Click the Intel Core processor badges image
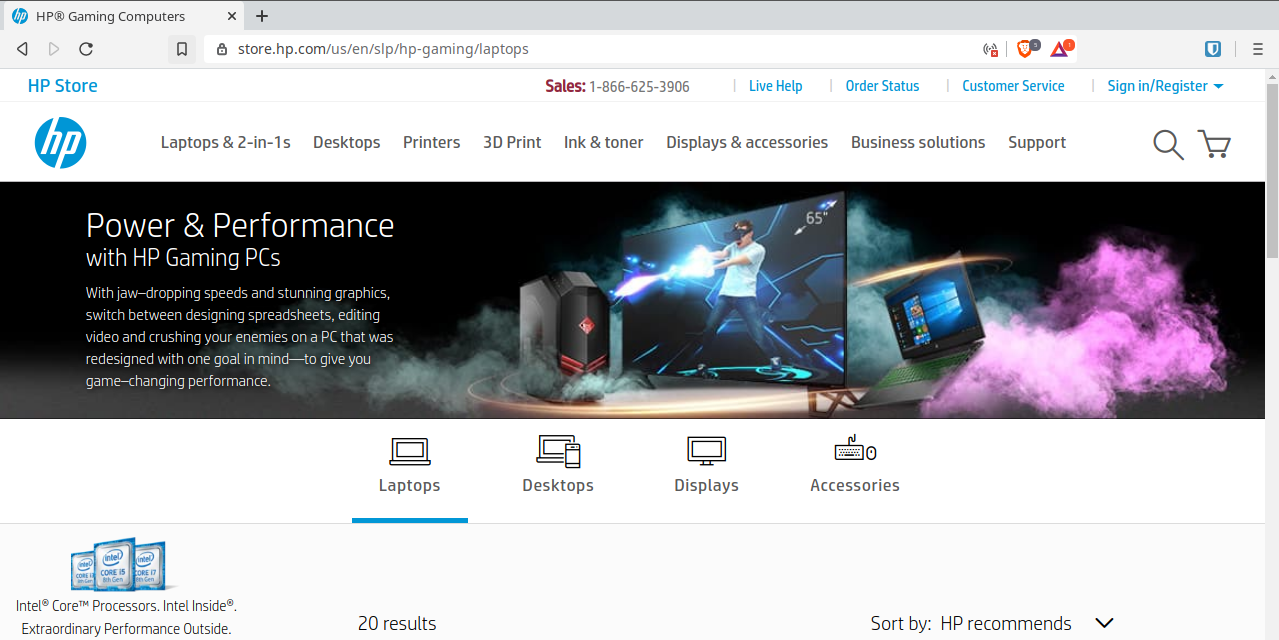The image size is (1279, 640). [x=119, y=566]
